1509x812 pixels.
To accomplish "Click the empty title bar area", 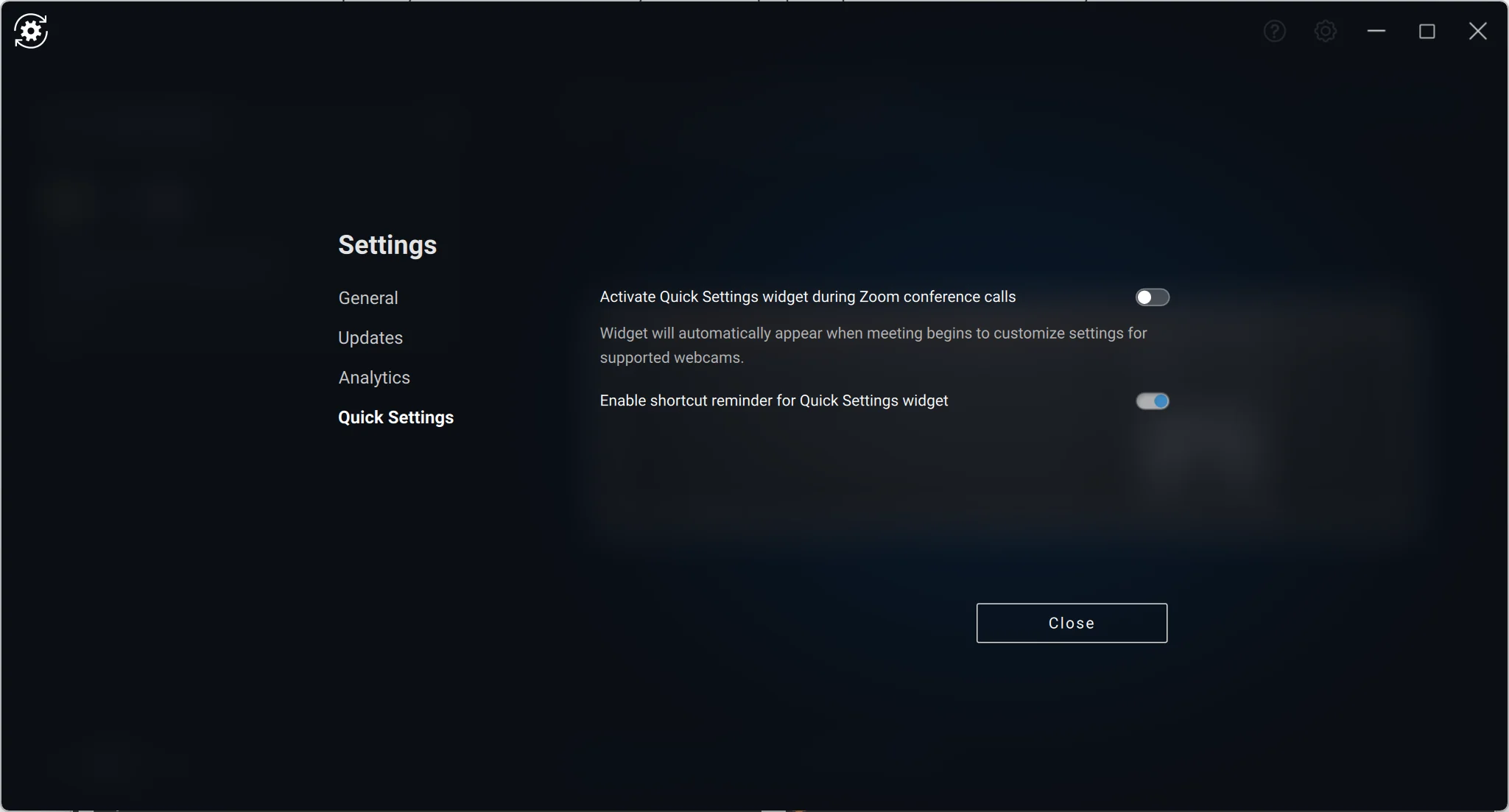I will point(663,31).
